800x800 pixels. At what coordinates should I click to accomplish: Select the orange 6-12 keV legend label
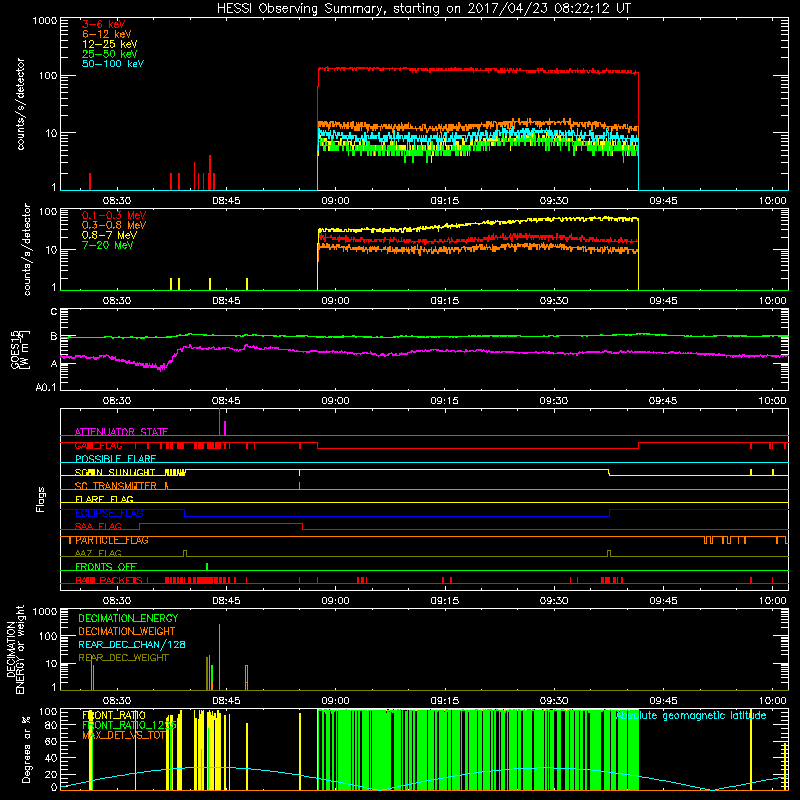point(107,34)
